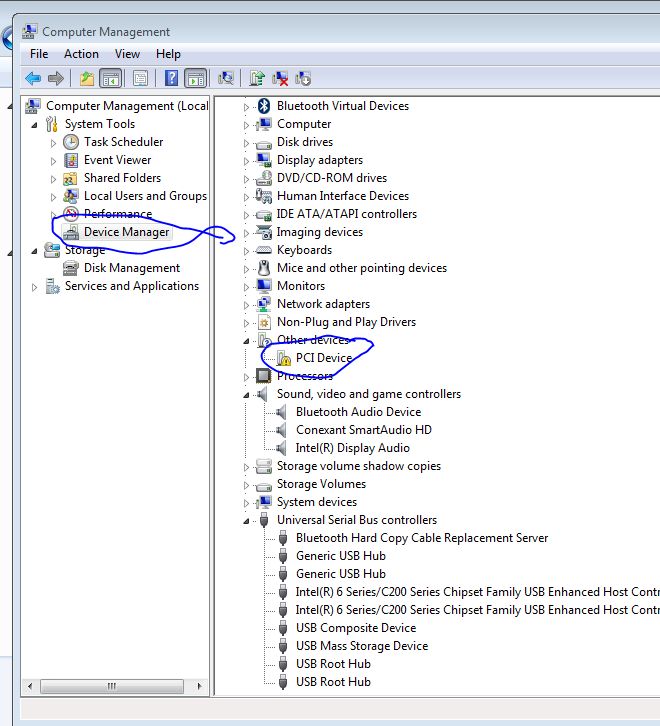The width and height of the screenshot is (660, 726).
Task: Click the Disk Management icon
Action: click(70, 268)
